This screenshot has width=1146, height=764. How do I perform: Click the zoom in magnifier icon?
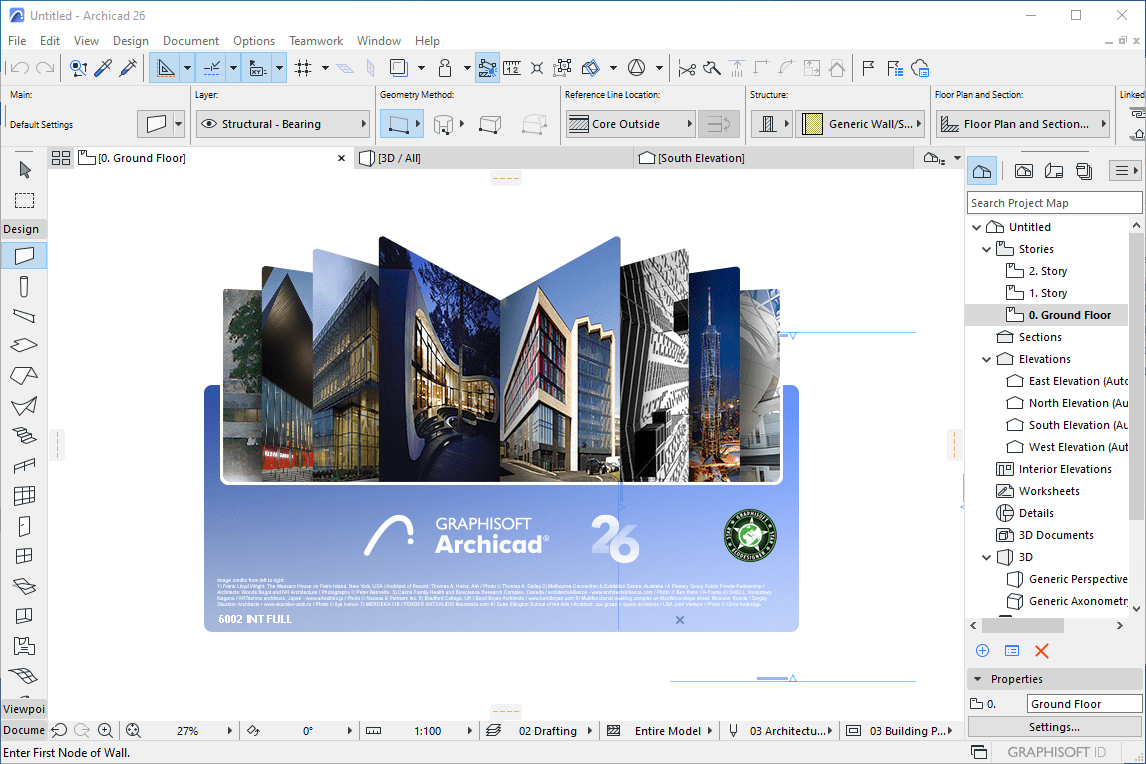coord(105,730)
